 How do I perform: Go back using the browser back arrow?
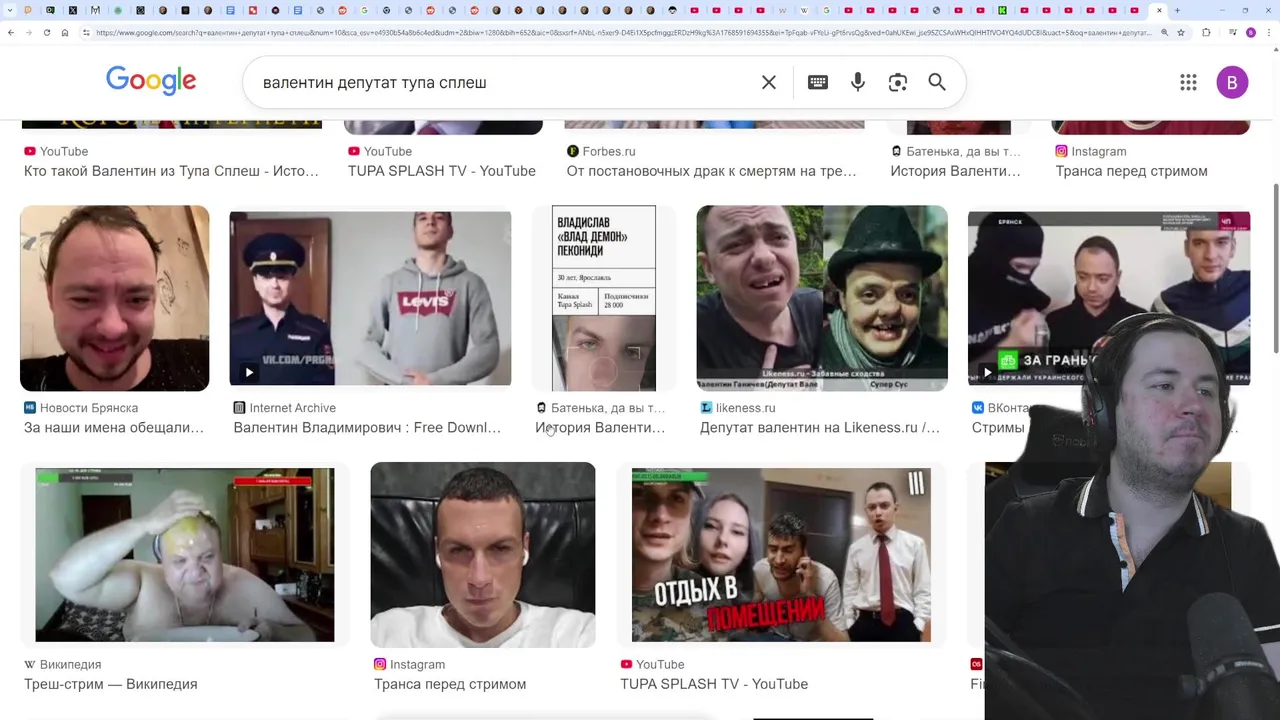[10, 32]
